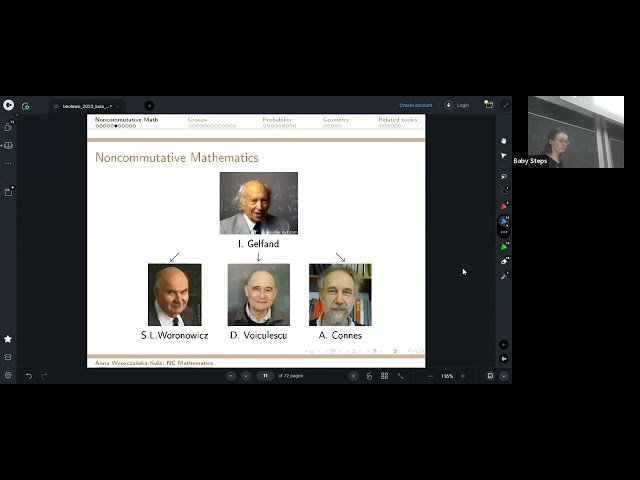Open the left sidebar three-dots menu
Screen dimensions: 640x480
8,163
